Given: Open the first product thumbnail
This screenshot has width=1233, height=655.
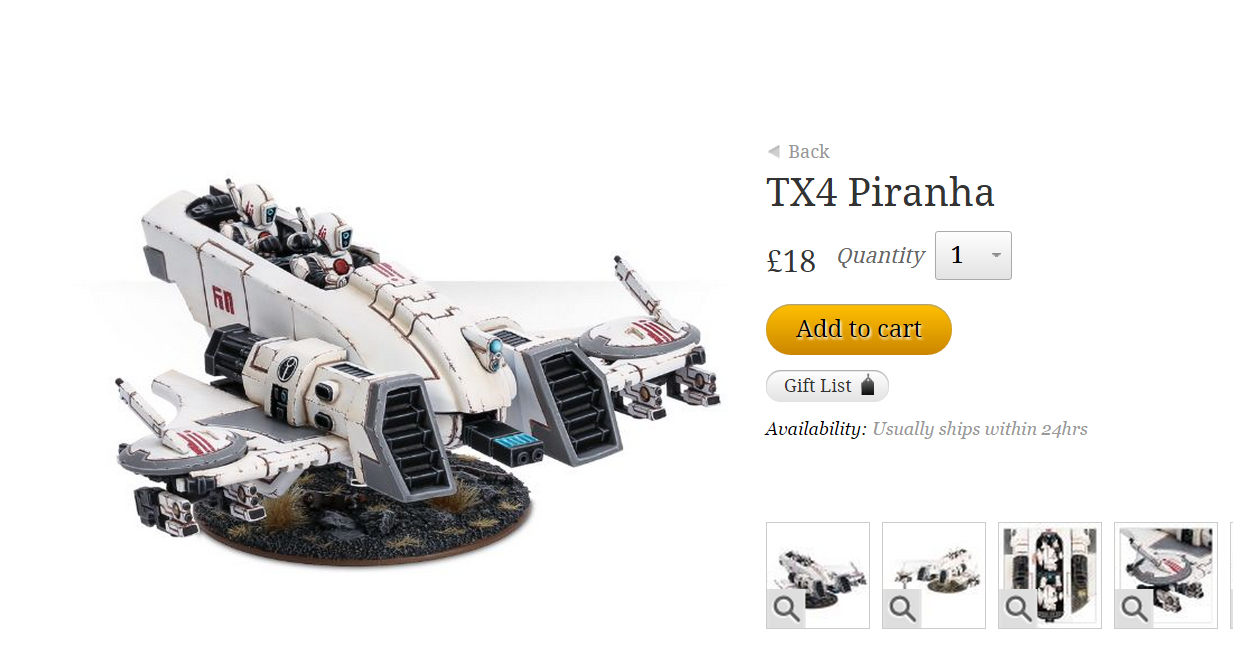Looking at the screenshot, I should 818,575.
